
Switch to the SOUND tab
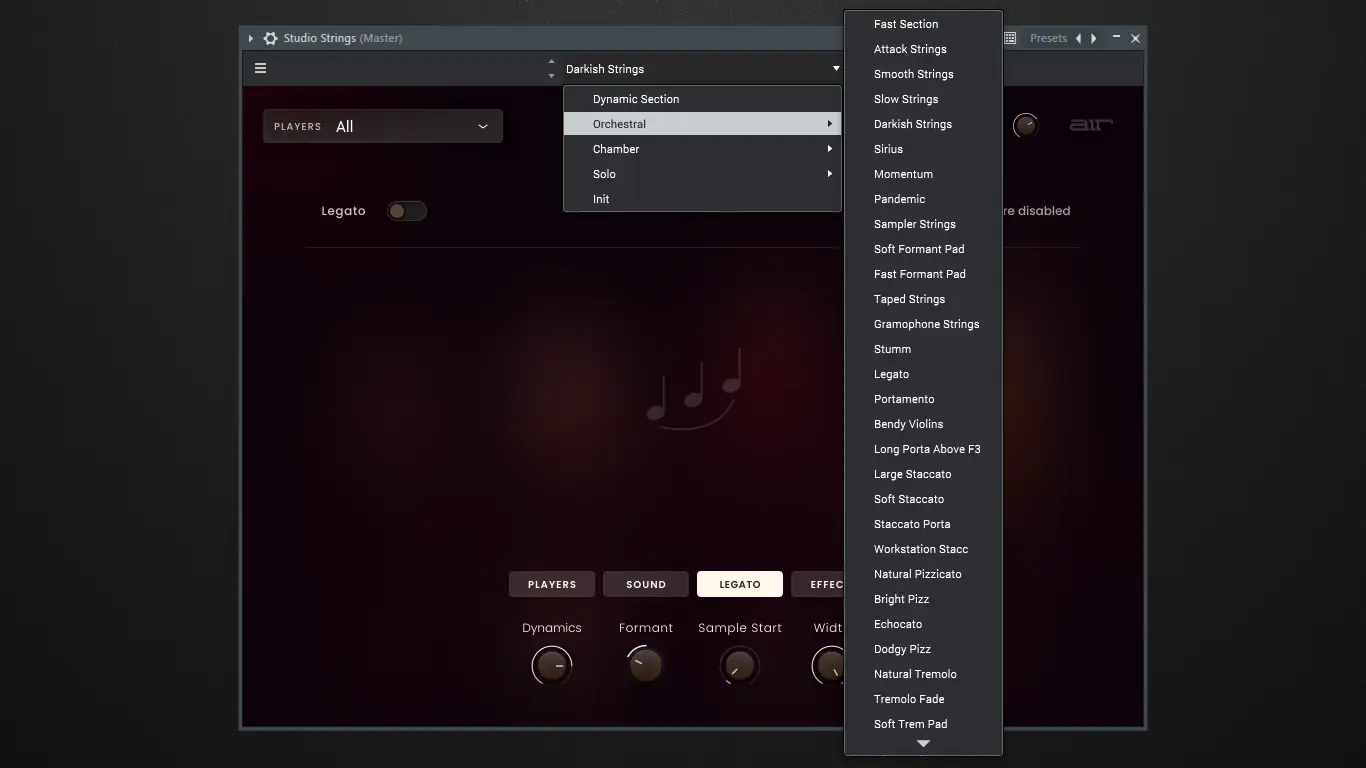click(x=646, y=584)
